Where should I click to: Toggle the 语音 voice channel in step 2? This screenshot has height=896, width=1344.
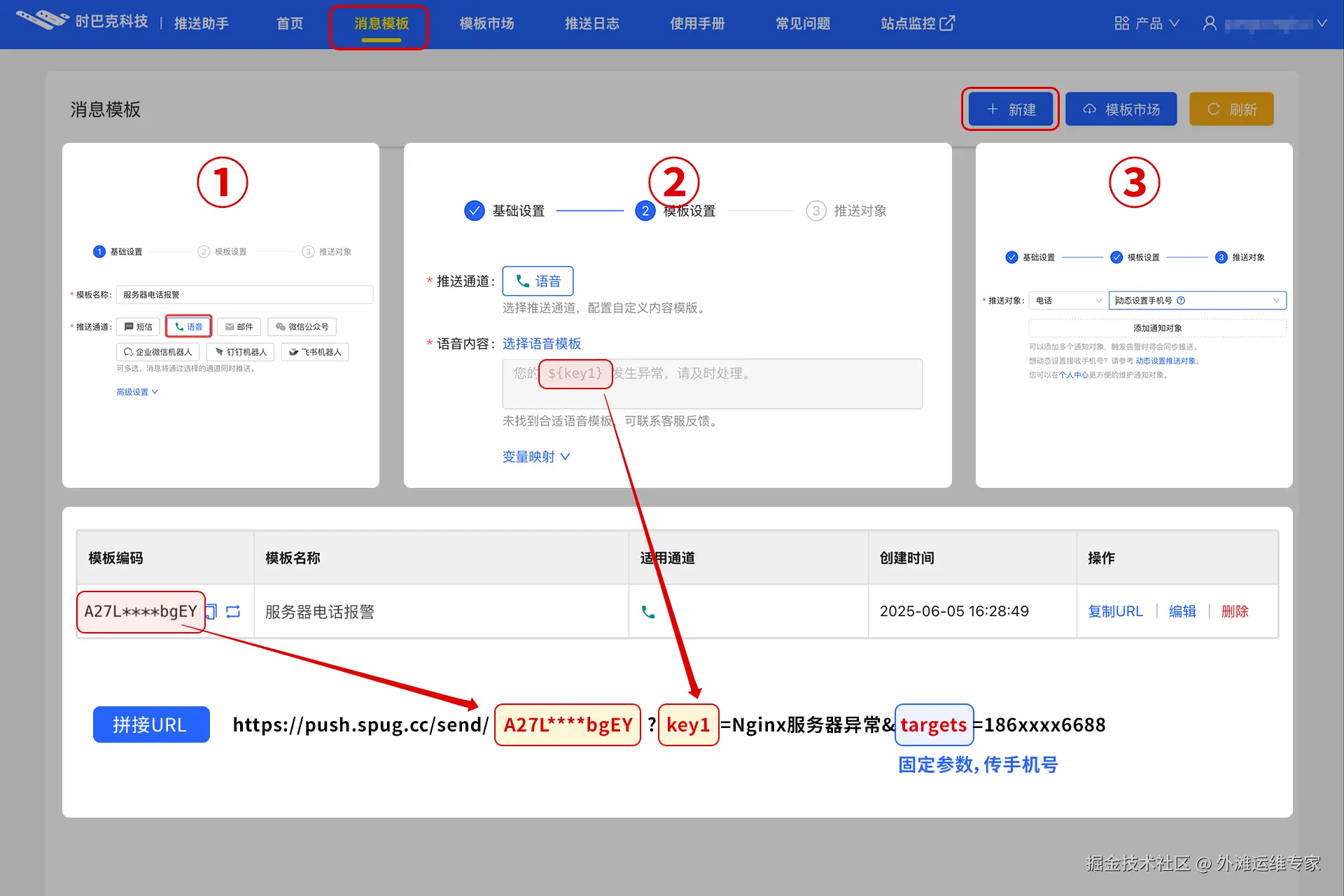[538, 281]
